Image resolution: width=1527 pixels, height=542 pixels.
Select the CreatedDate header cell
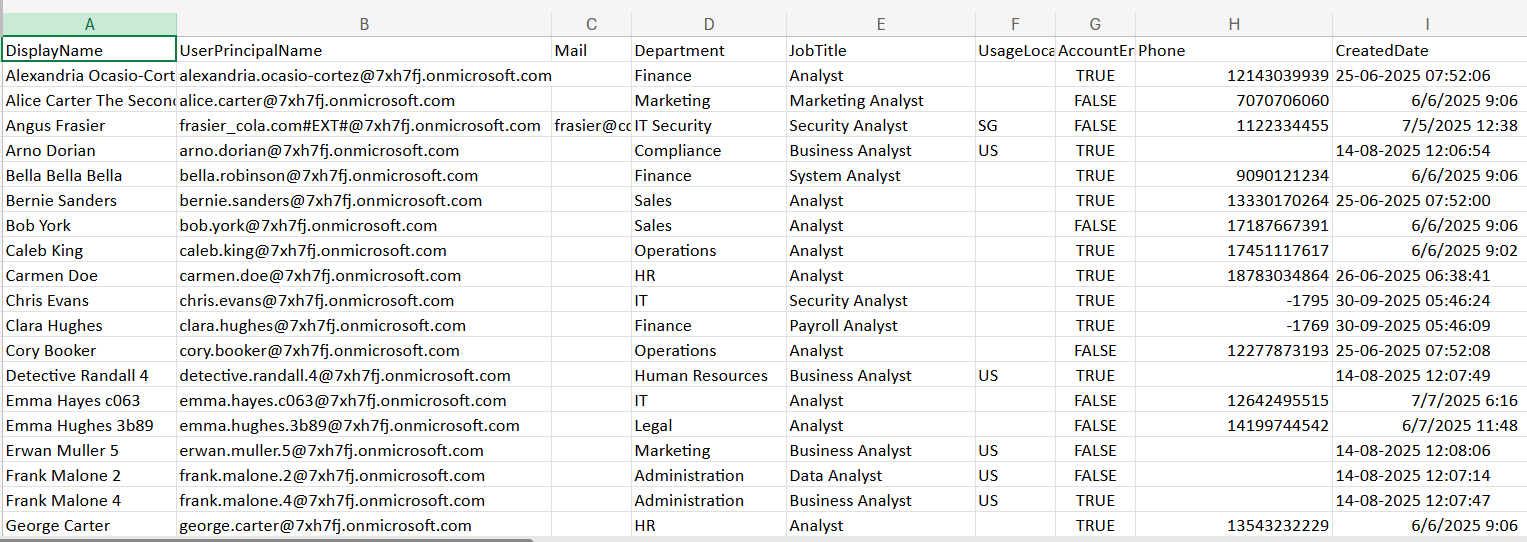[x=1427, y=50]
